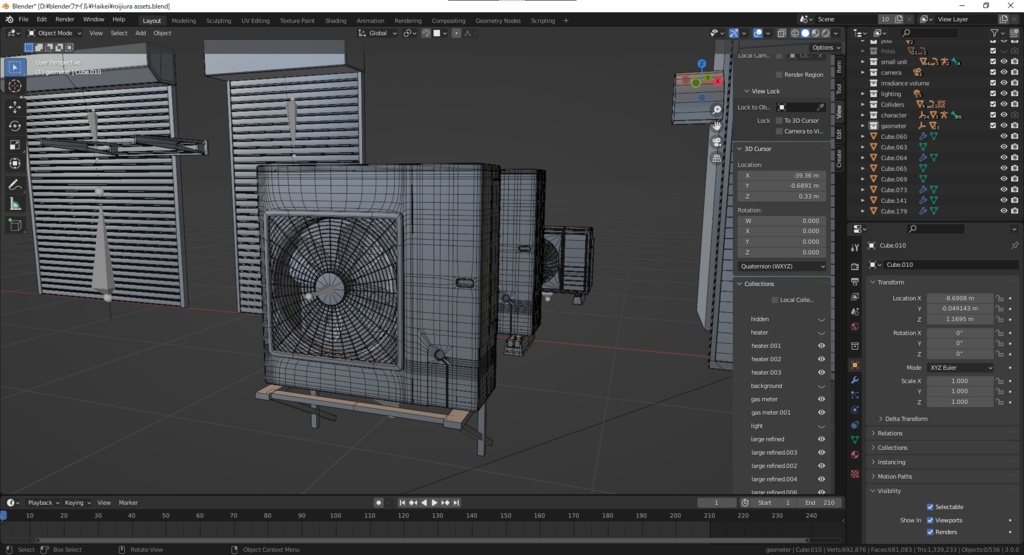
Task: Open the viewport Add menu
Action: click(140, 33)
